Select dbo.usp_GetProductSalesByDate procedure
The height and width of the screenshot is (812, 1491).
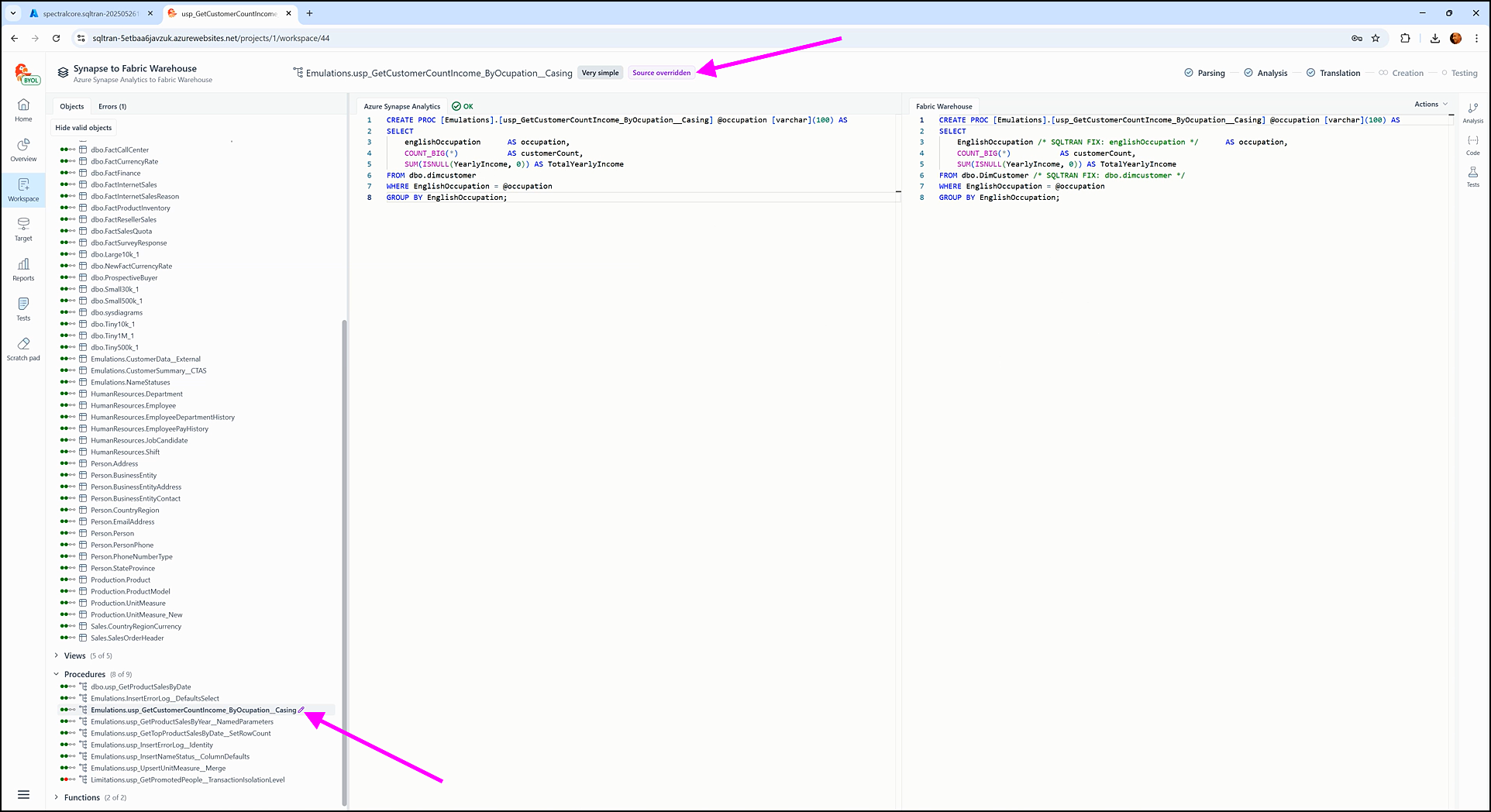click(140, 686)
